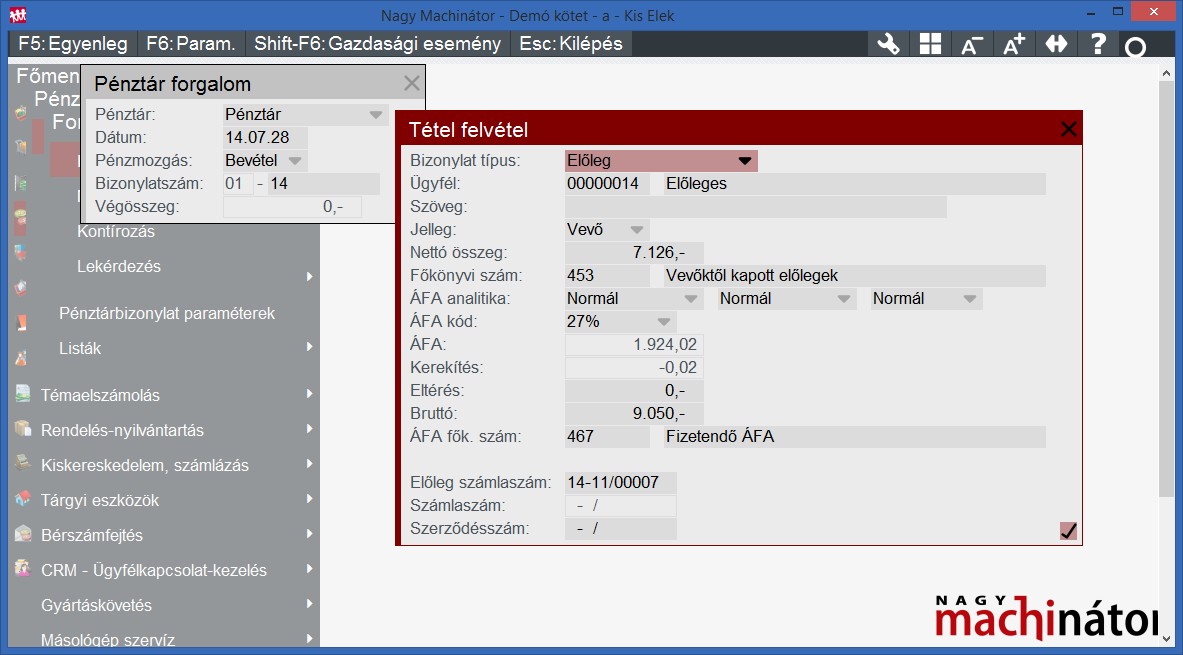
Task: Open the Pénztár dropdown arrow
Action: 376,115
